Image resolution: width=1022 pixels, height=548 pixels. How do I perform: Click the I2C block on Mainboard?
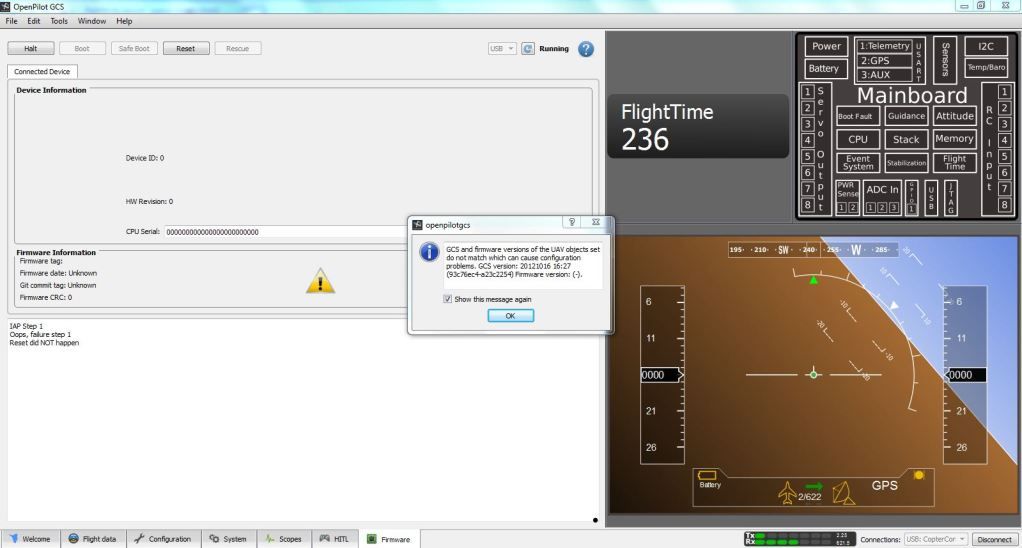pyautogui.click(x=986, y=46)
